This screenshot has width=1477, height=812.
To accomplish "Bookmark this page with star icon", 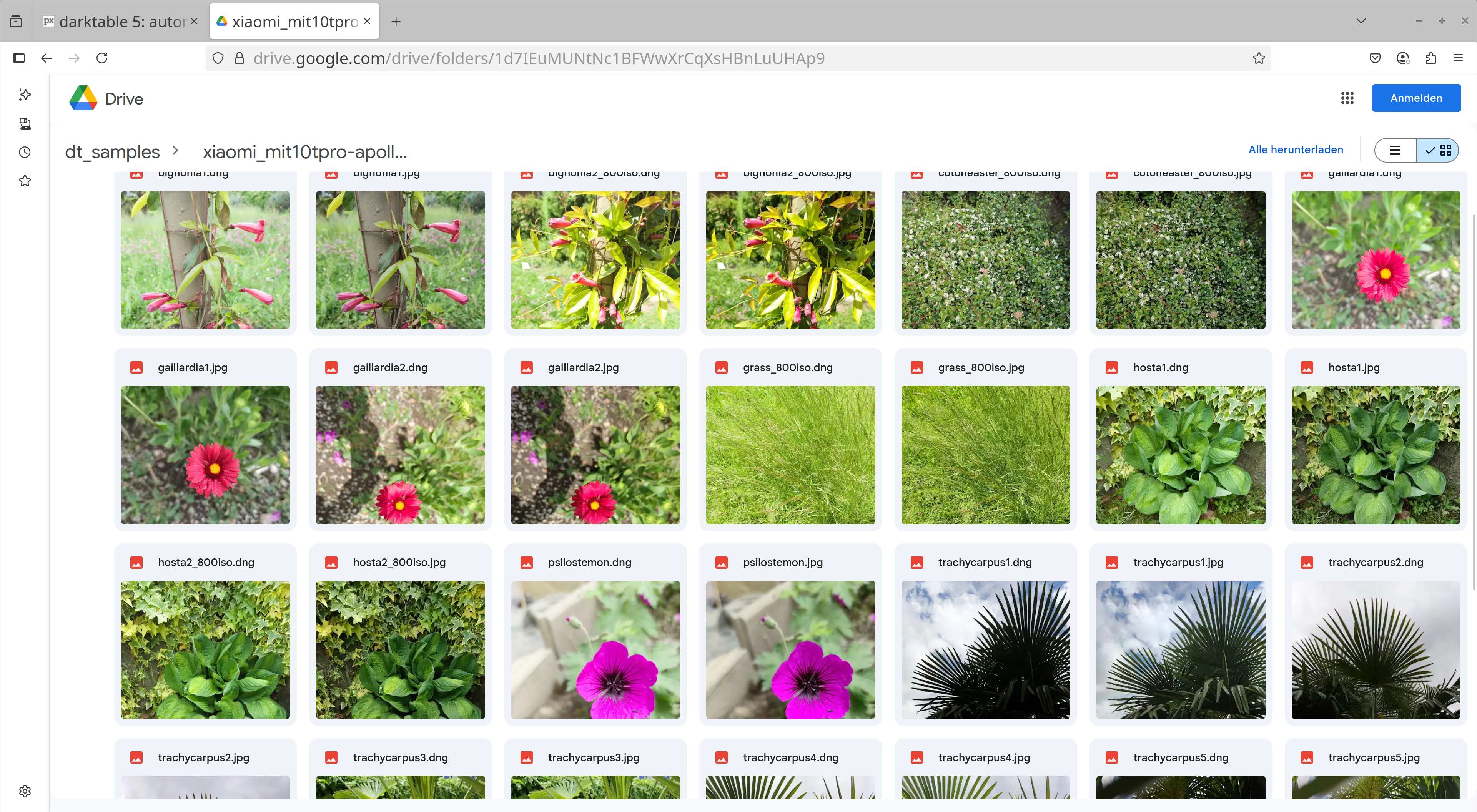I will coord(1259,58).
